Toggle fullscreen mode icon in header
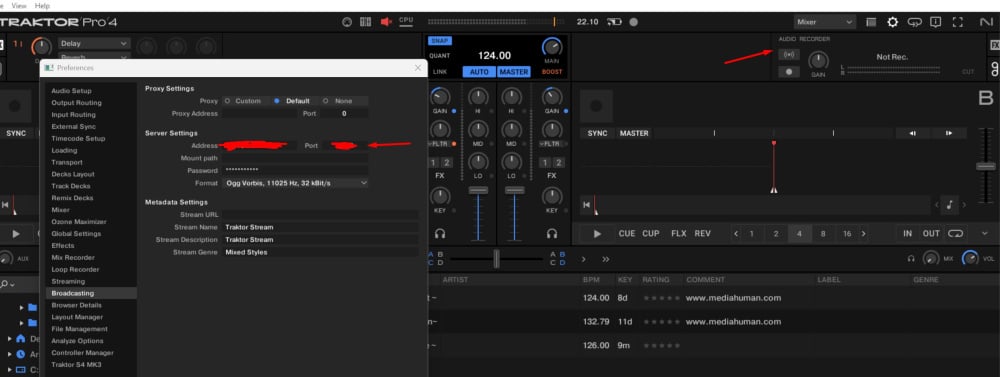 957,22
